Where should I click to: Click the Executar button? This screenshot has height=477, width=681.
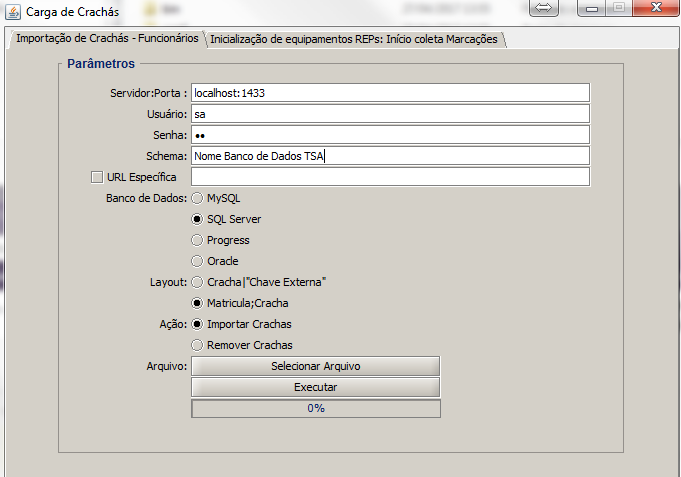pyautogui.click(x=316, y=387)
